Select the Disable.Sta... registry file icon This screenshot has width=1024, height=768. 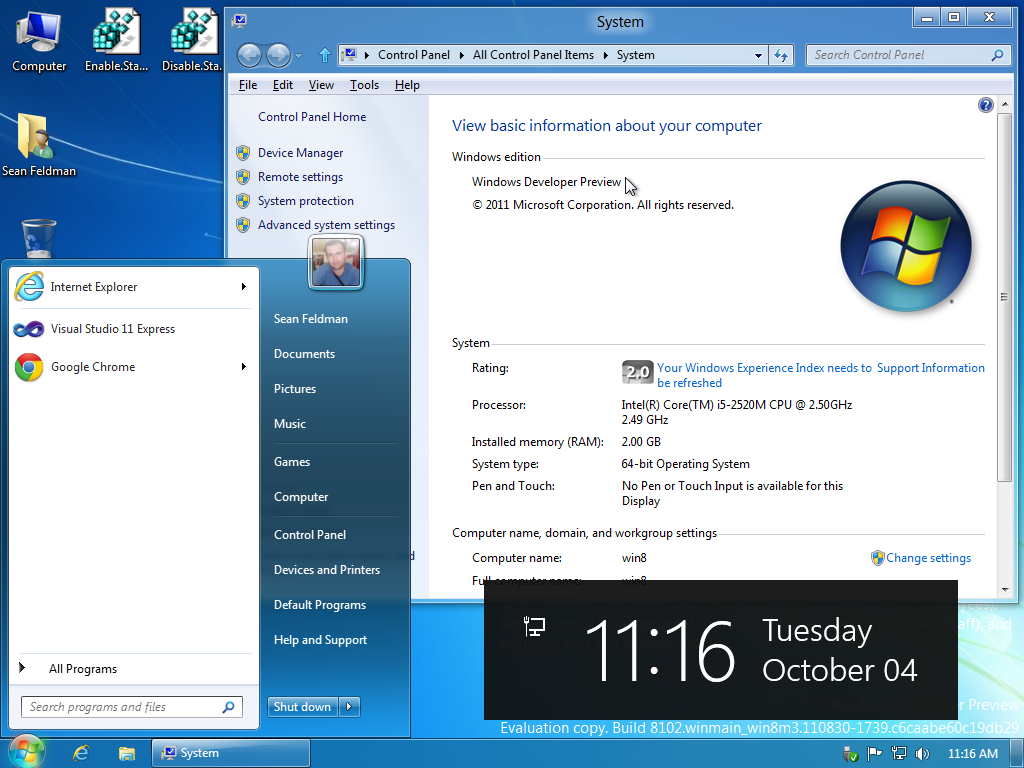(191, 41)
